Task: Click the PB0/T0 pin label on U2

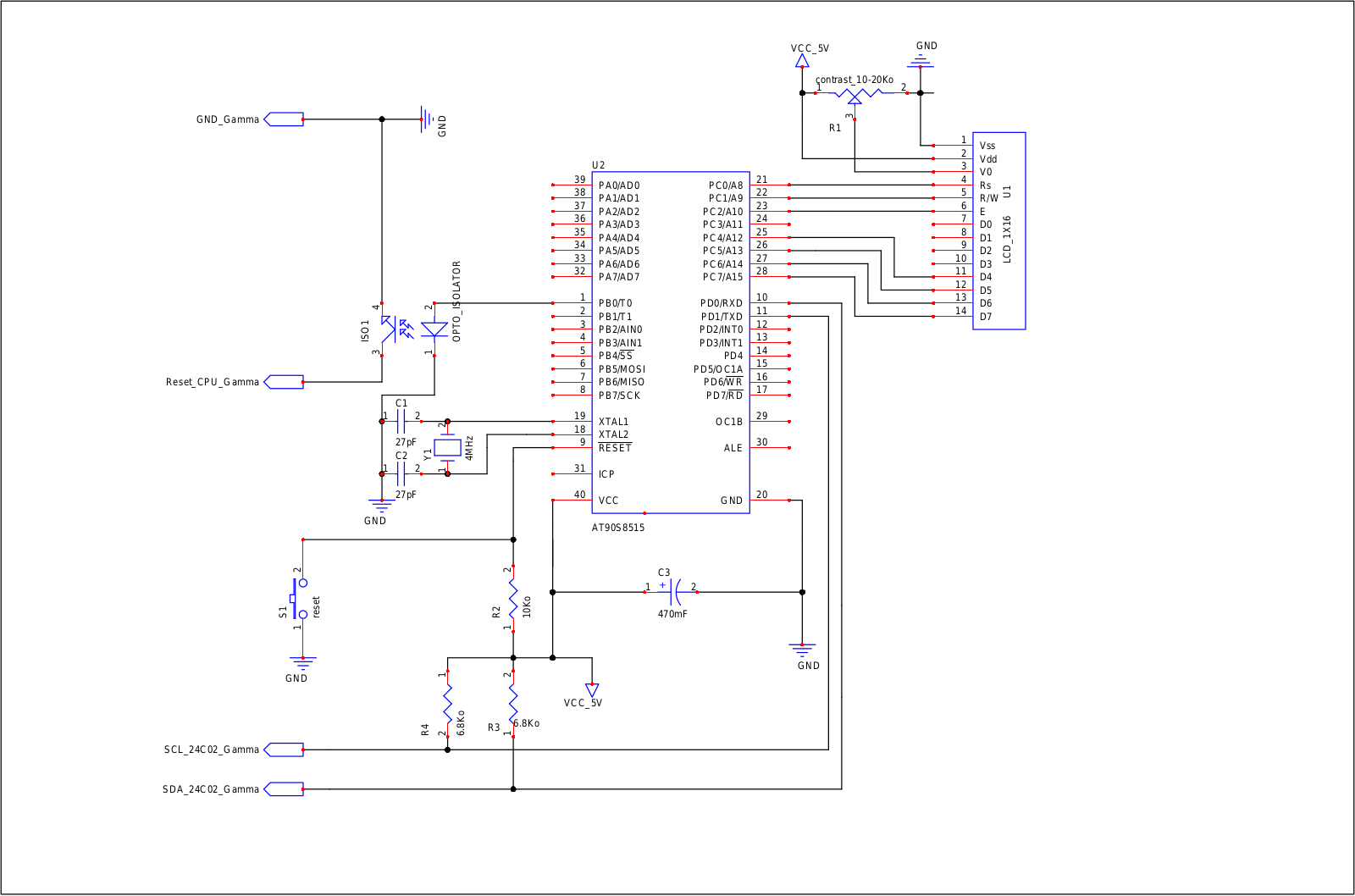Action: [616, 303]
